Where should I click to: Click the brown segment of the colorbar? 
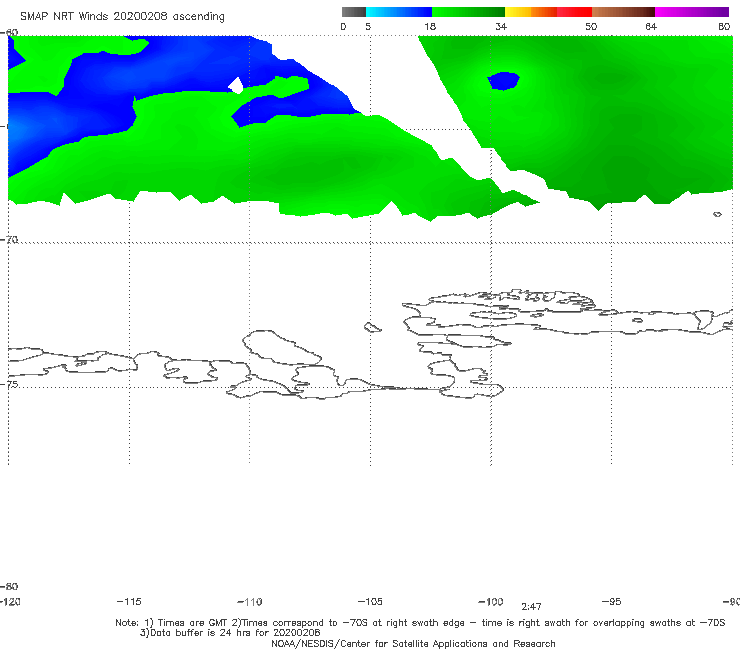pyautogui.click(x=623, y=12)
